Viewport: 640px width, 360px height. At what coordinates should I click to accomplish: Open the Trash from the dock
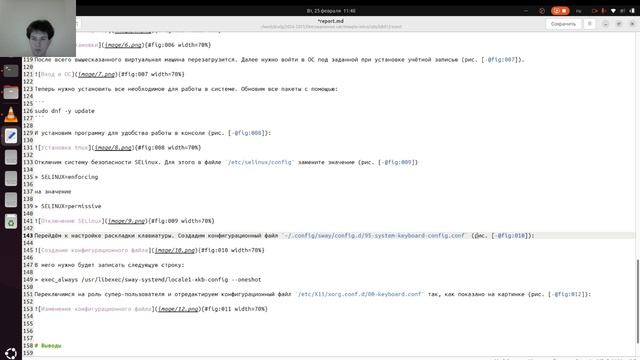(x=11, y=222)
